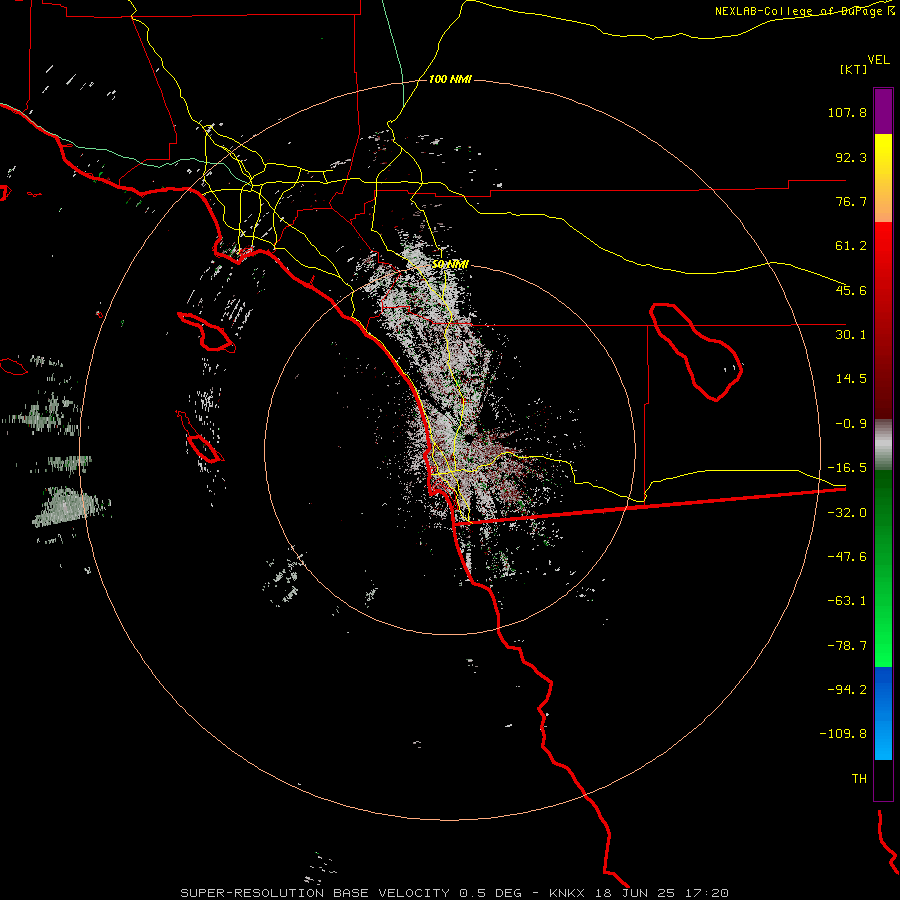Select the -32.0 scale value
Image resolution: width=900 pixels, height=900 pixels.
847,513
